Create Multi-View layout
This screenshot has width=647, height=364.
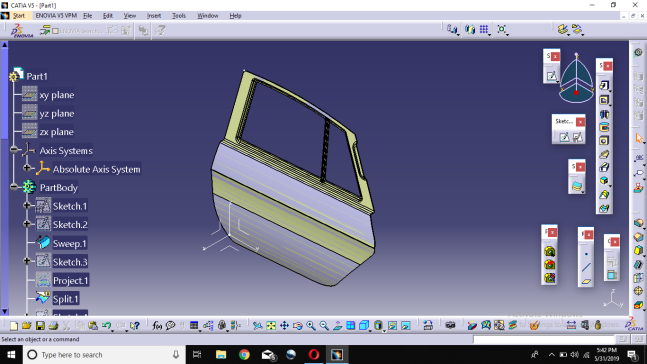[x=350, y=326]
